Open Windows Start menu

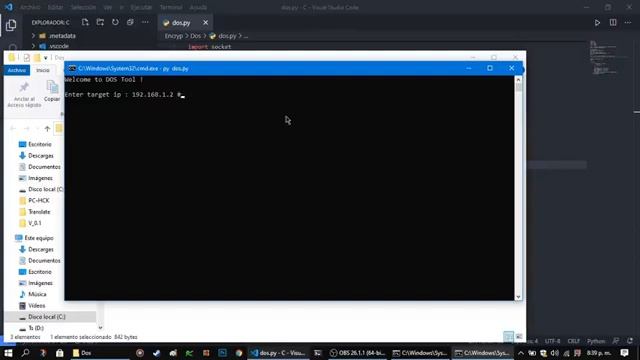click(x=8, y=353)
